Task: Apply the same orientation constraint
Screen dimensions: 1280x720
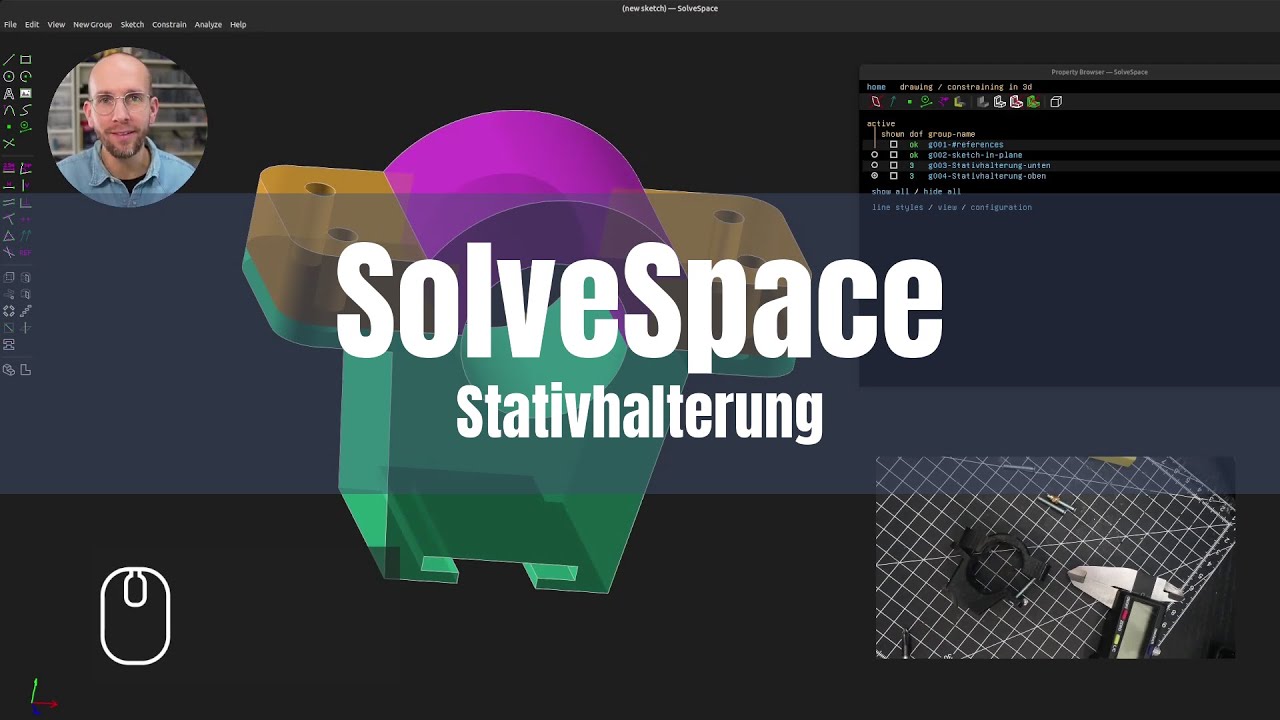Action: [26, 236]
